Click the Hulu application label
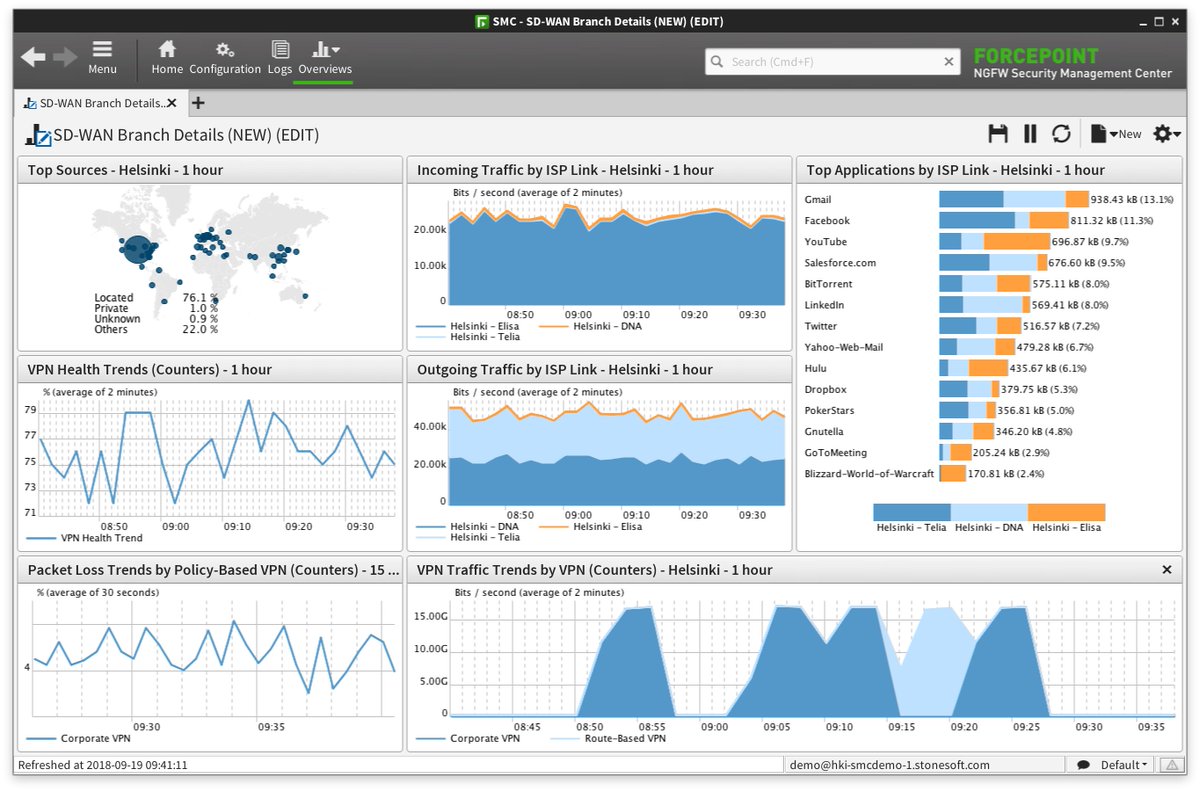This screenshot has height=791, width=1200. coord(815,368)
